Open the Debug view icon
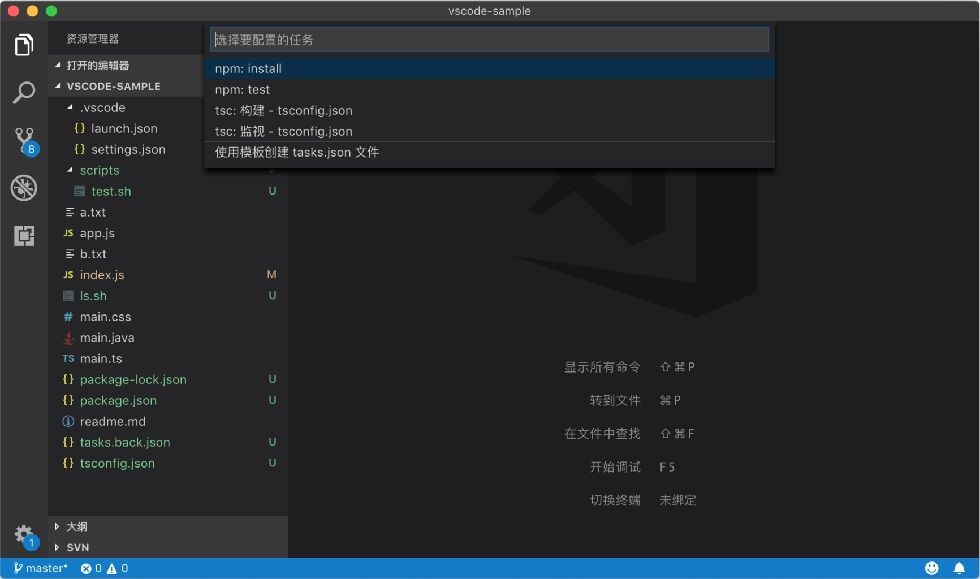 point(24,188)
